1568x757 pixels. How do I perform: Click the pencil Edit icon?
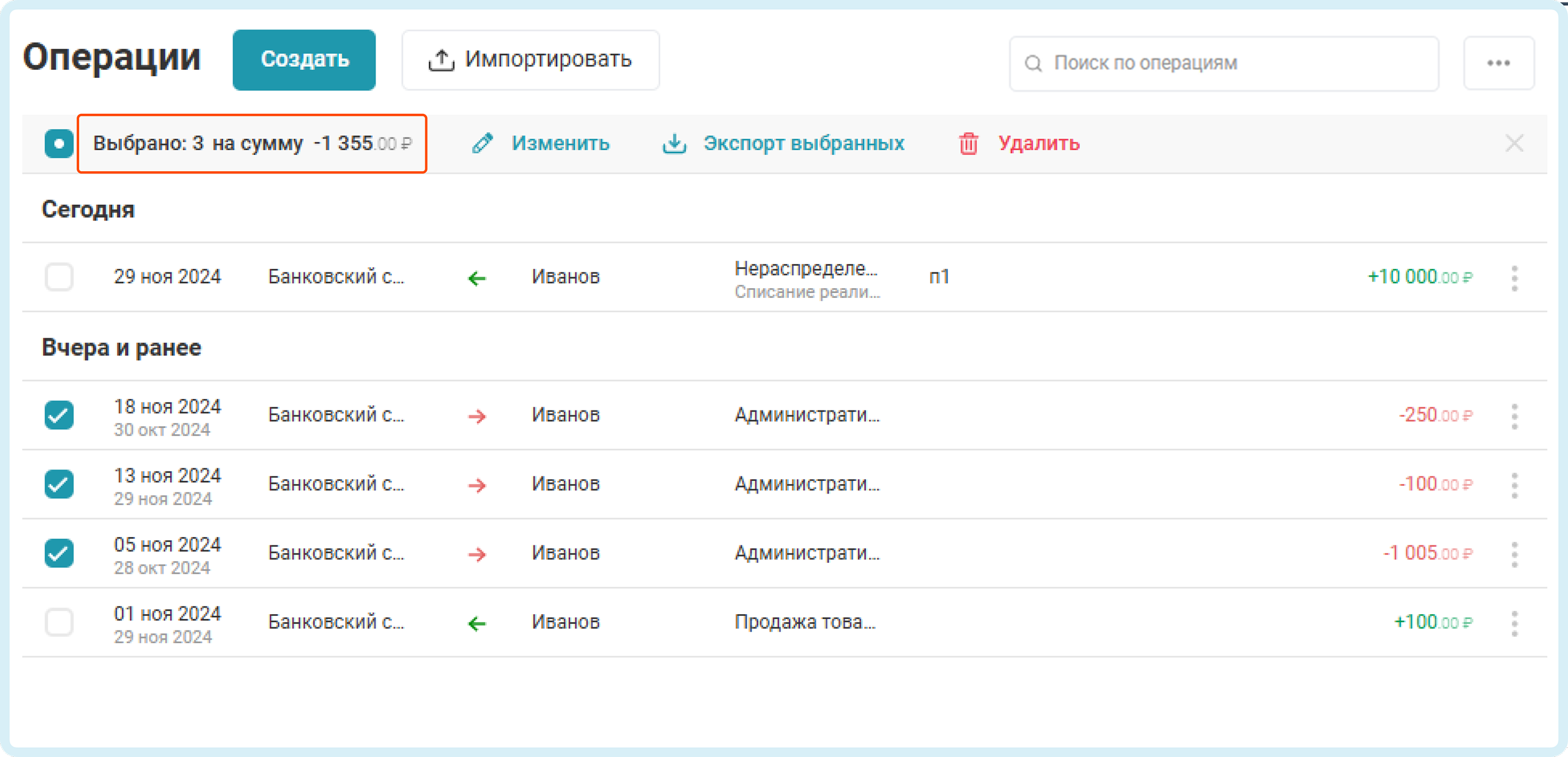click(x=482, y=143)
